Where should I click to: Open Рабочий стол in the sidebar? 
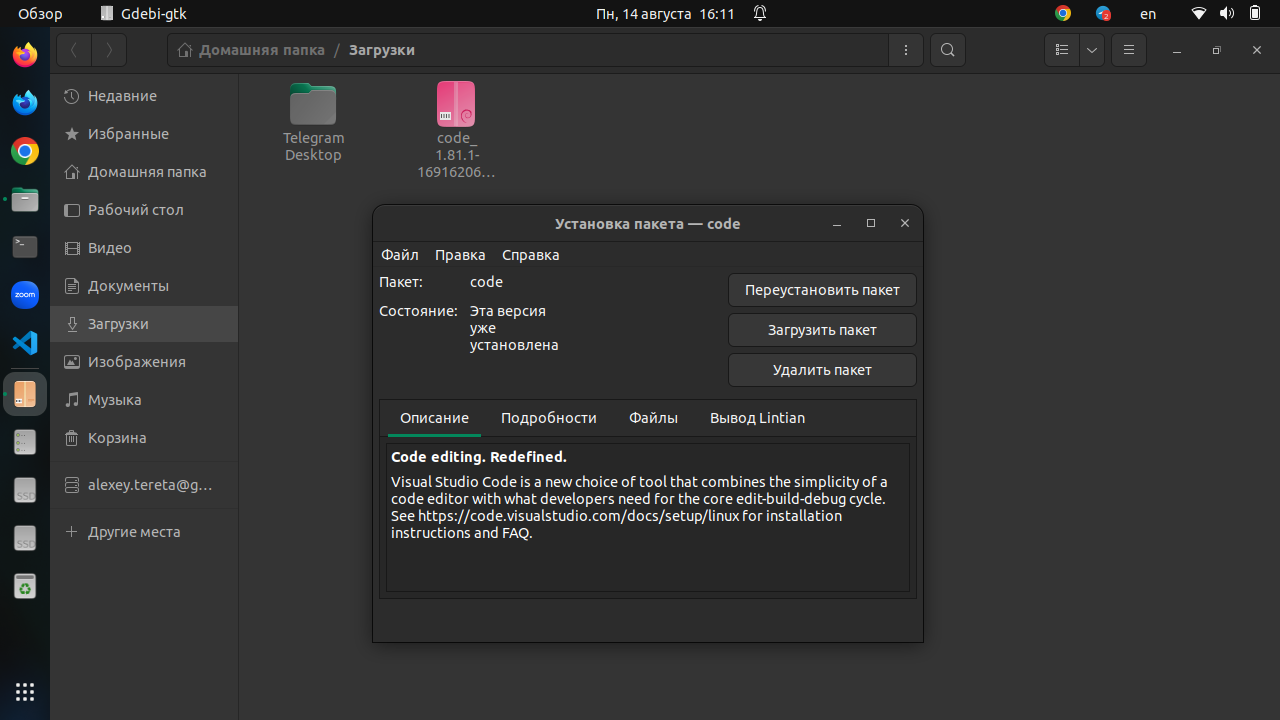pos(144,210)
